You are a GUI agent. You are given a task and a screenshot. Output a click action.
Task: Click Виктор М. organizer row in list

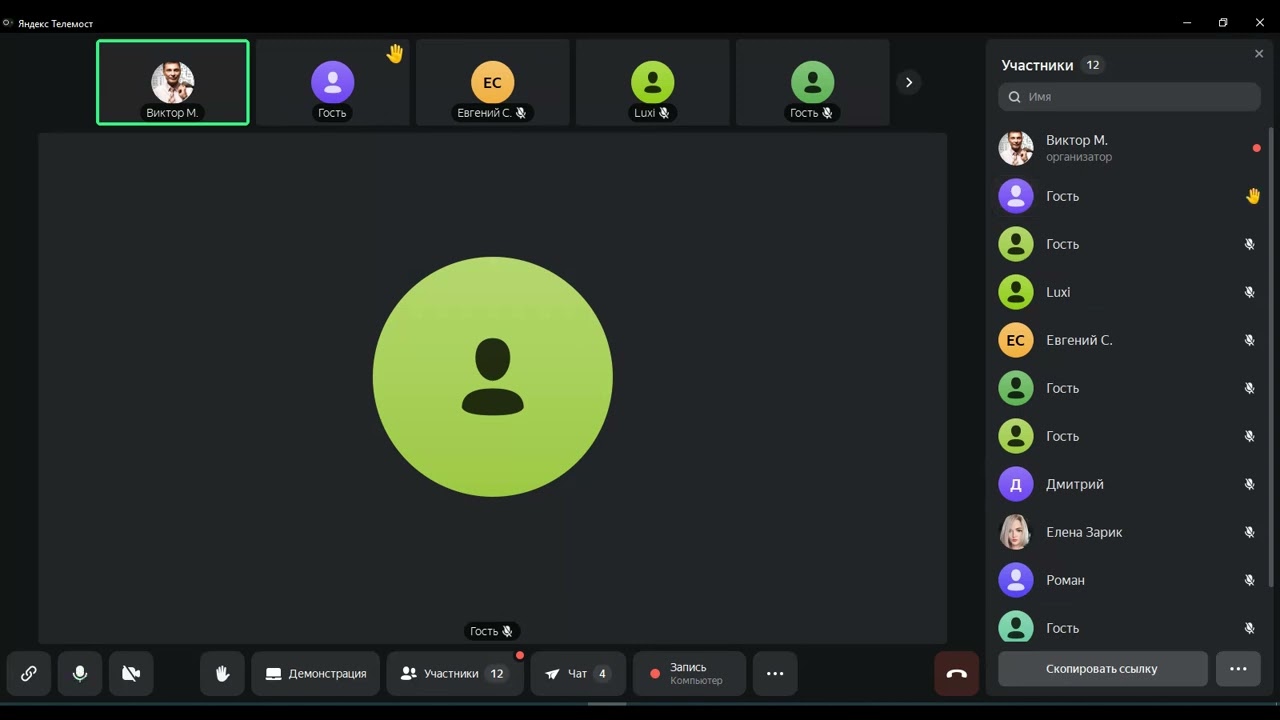(x=1129, y=148)
